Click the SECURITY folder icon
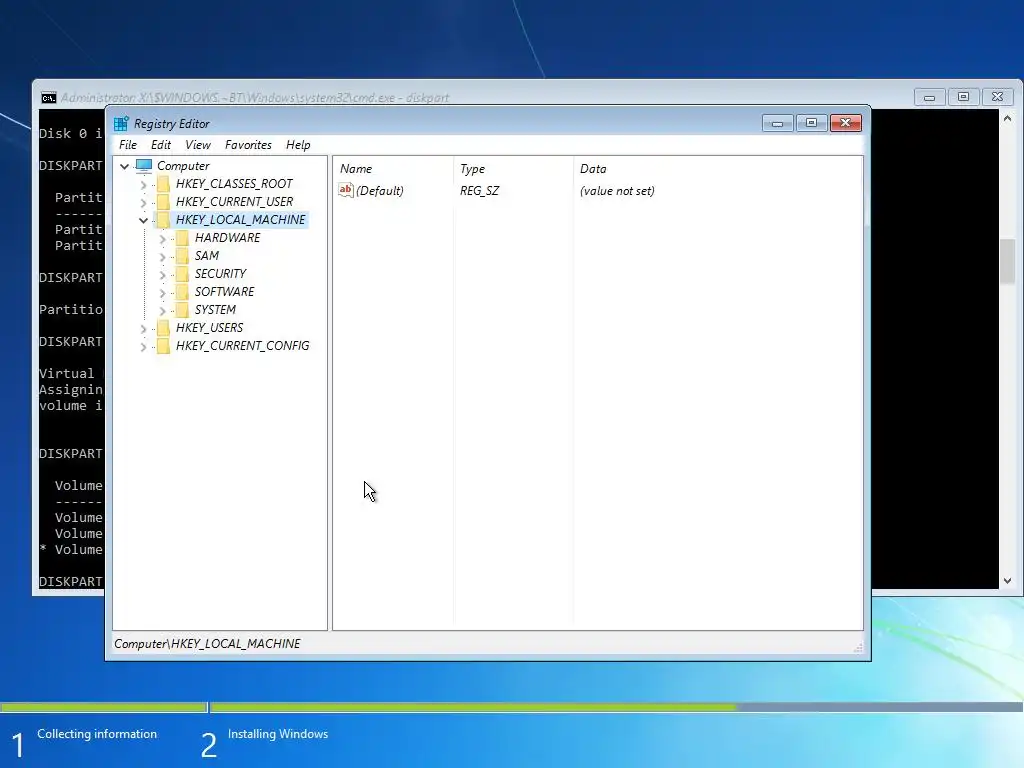 coord(182,274)
